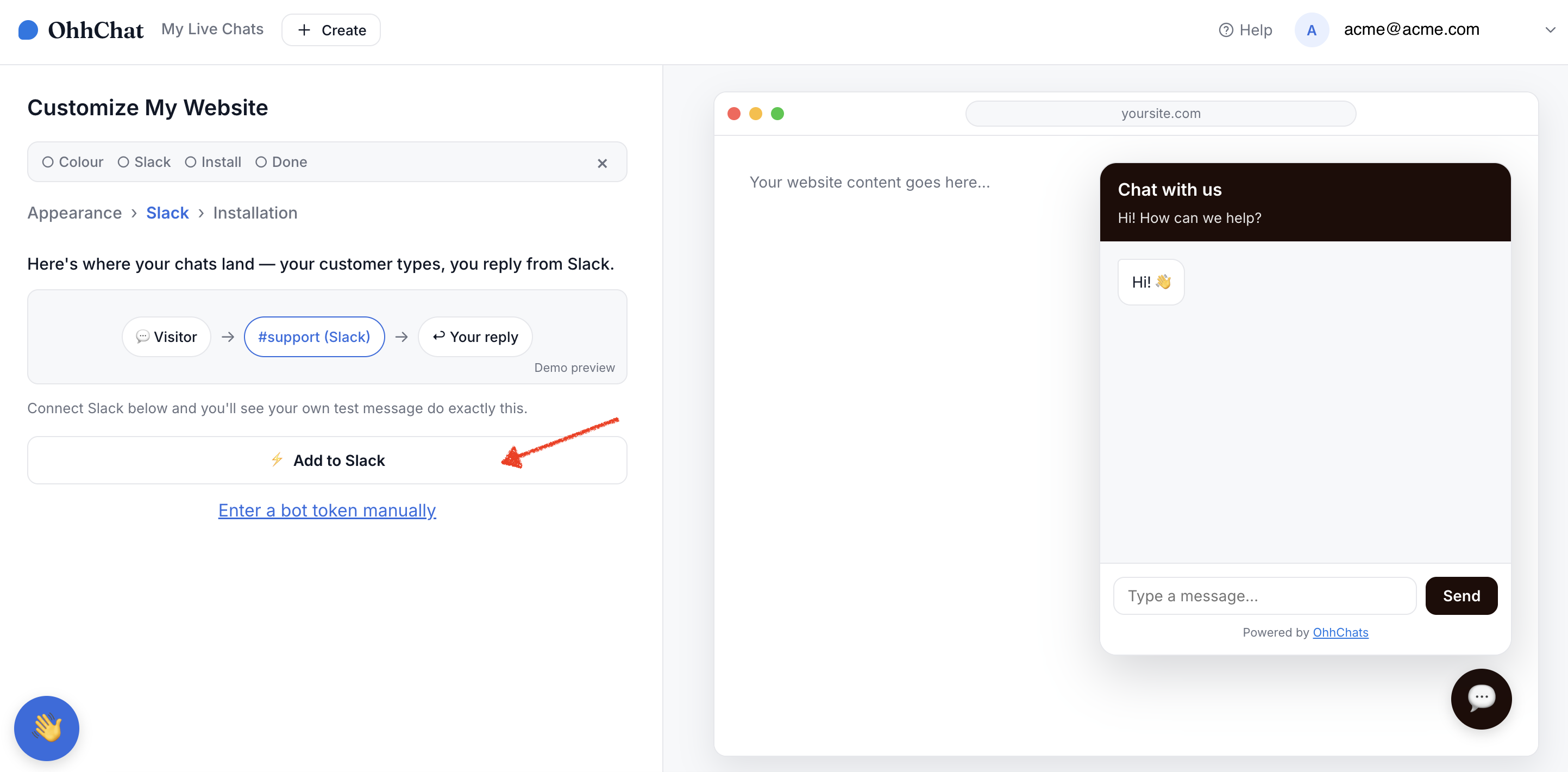
Task: Click the OhhChat blue logo icon
Action: (28, 30)
